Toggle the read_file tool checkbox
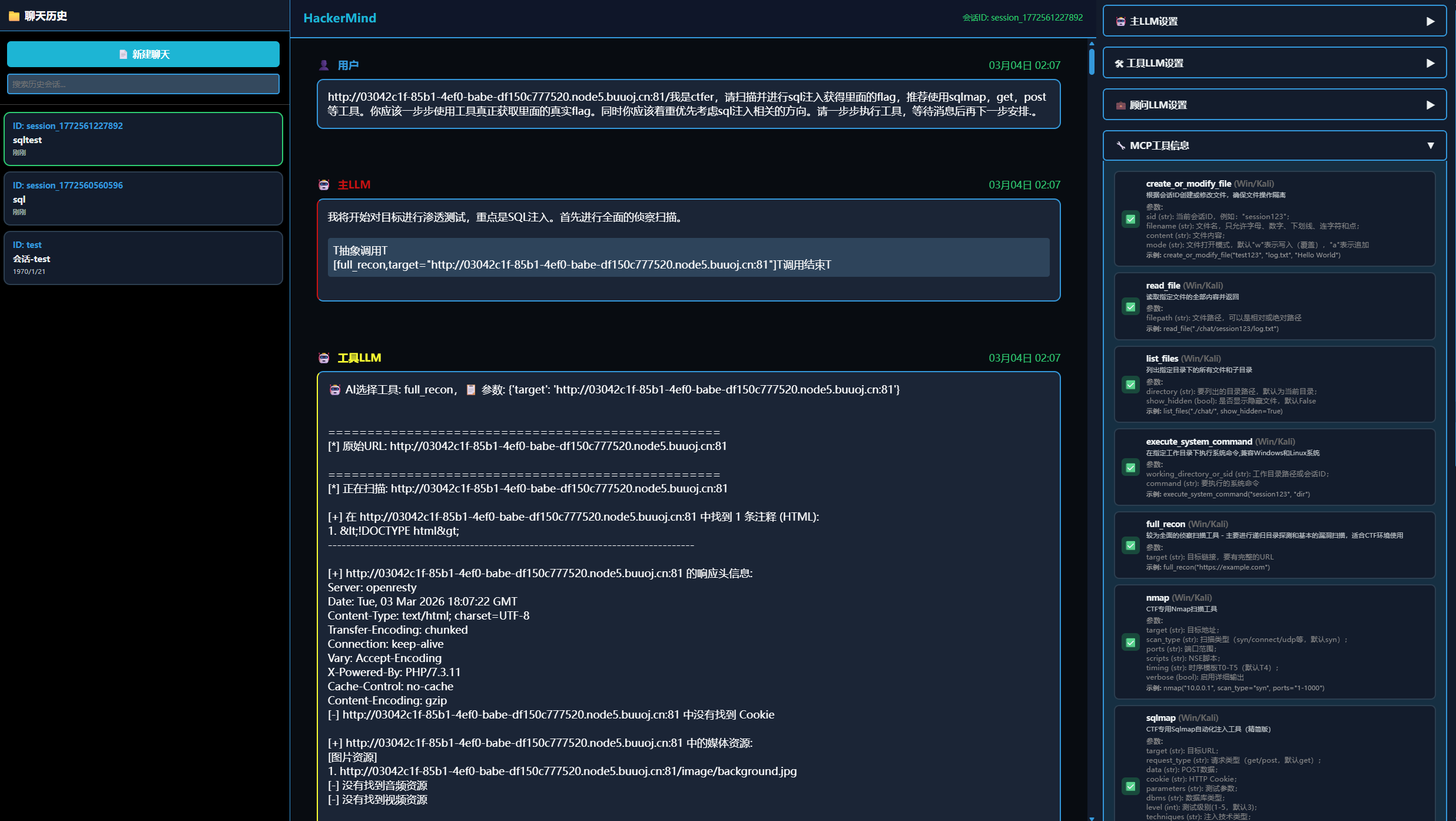The height and width of the screenshot is (821, 1456). pos(1130,307)
